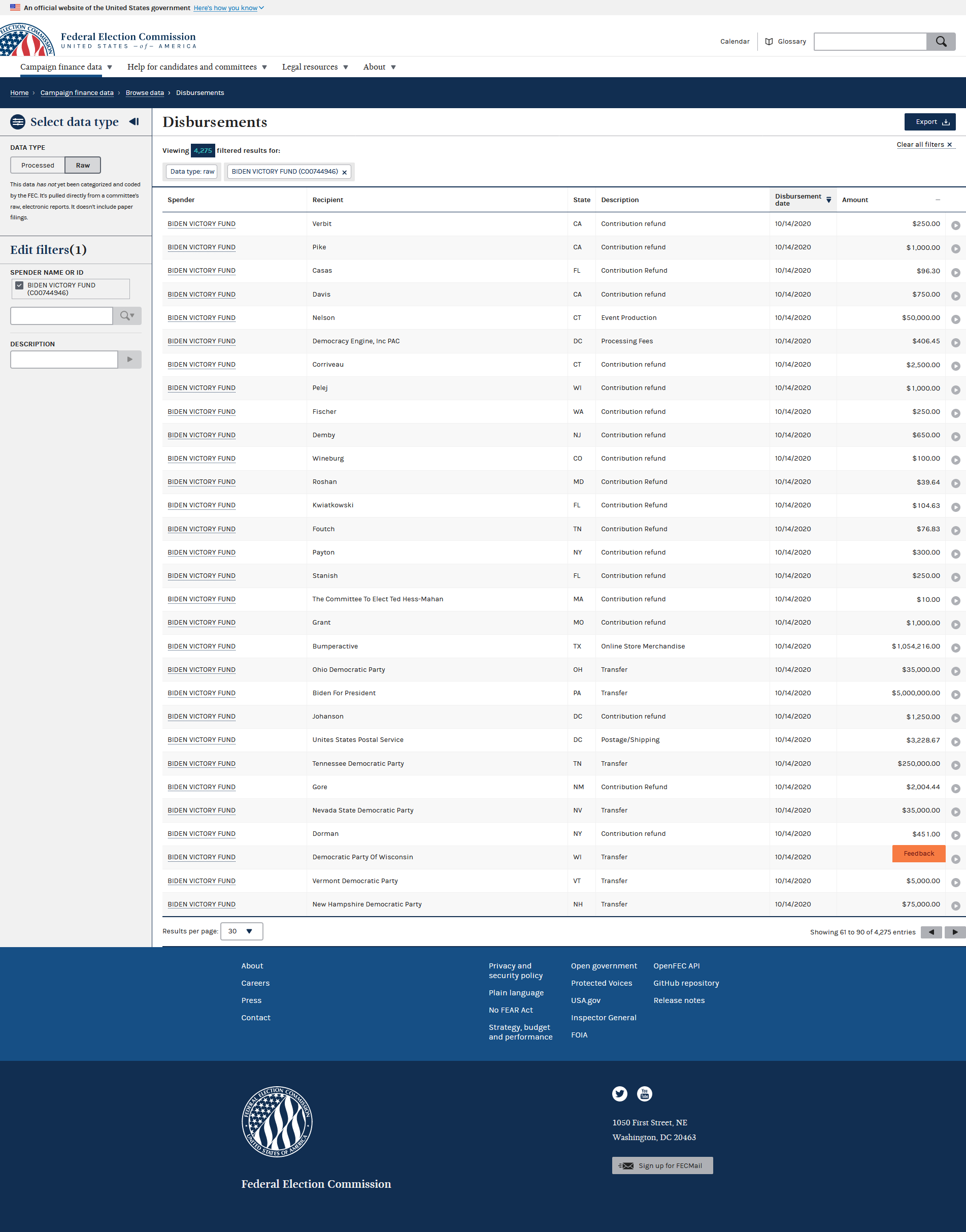Open Help for candidates and committees menu

pos(197,67)
